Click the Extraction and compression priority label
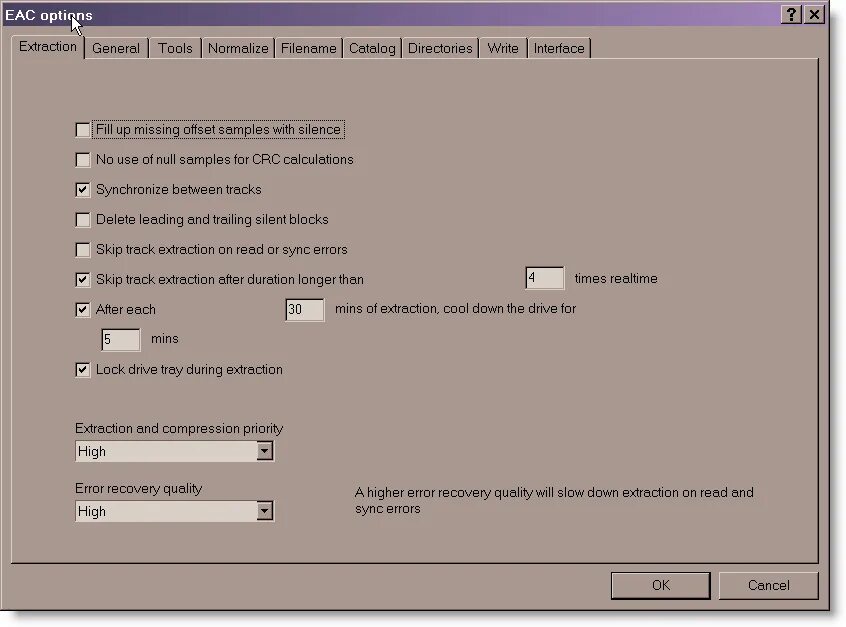846x627 pixels. coord(179,428)
